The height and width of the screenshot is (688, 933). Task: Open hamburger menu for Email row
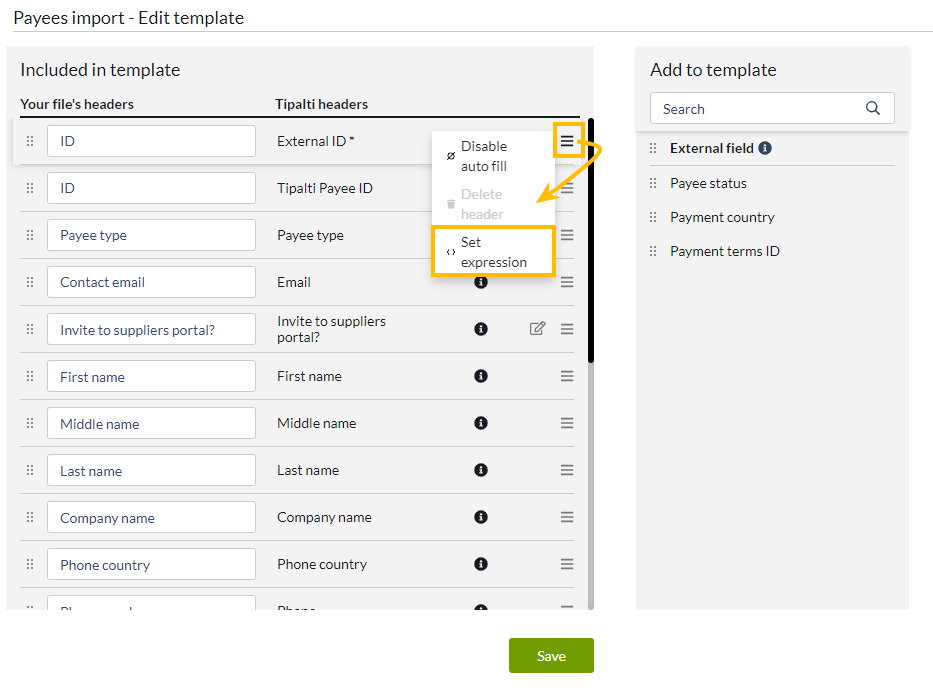(567, 282)
